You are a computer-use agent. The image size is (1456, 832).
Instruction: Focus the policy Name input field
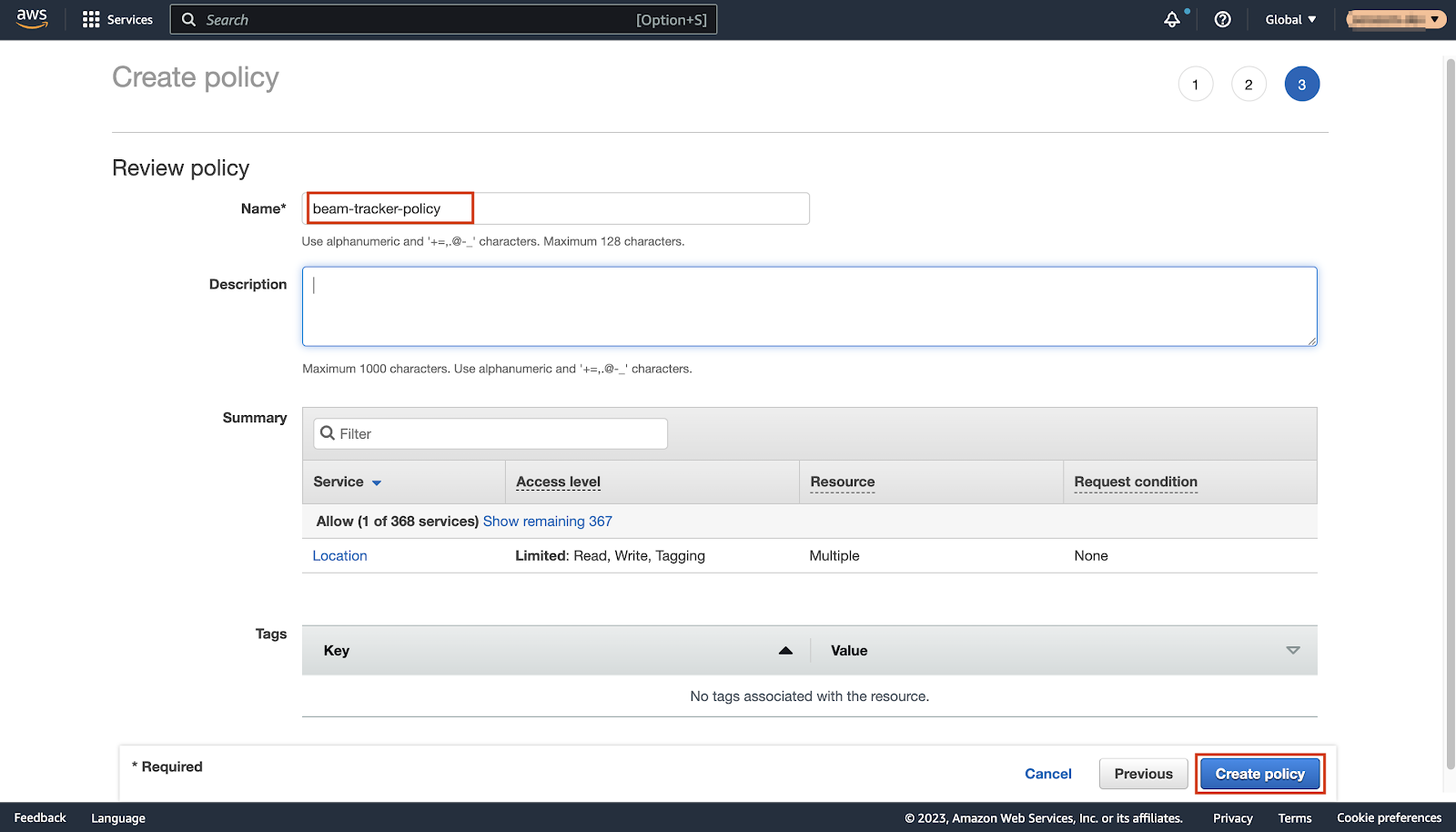click(x=555, y=208)
